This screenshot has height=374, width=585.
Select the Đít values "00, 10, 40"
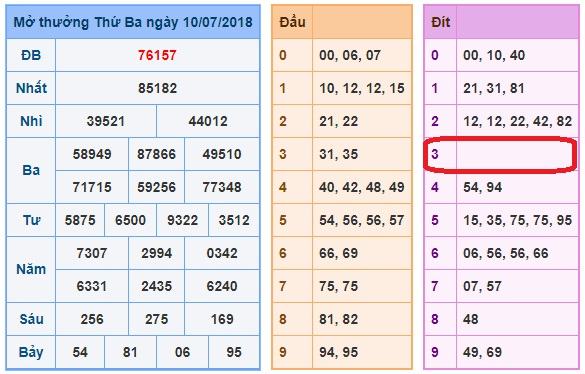coord(494,56)
